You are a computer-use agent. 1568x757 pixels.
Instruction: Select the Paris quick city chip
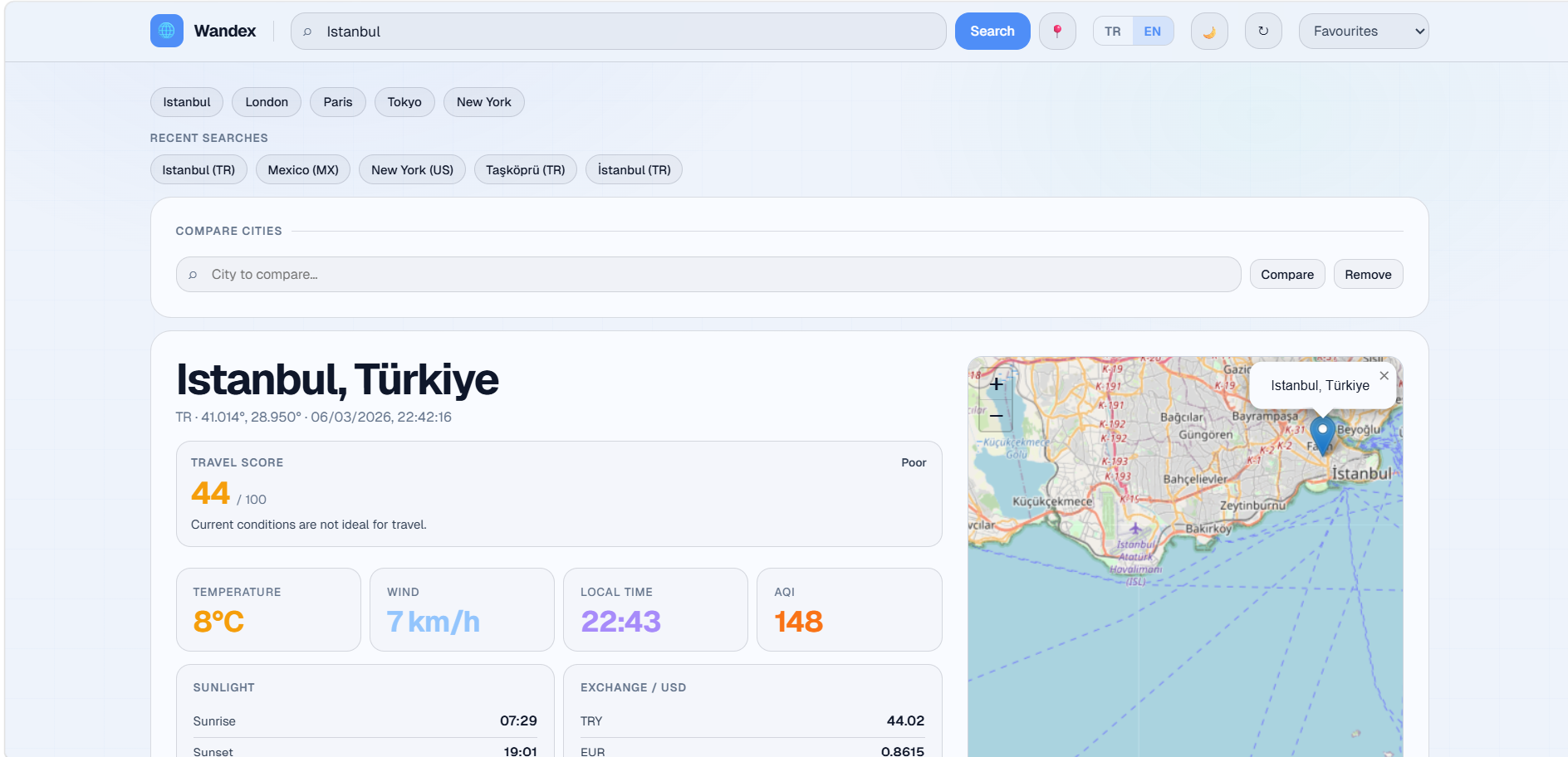(x=338, y=102)
